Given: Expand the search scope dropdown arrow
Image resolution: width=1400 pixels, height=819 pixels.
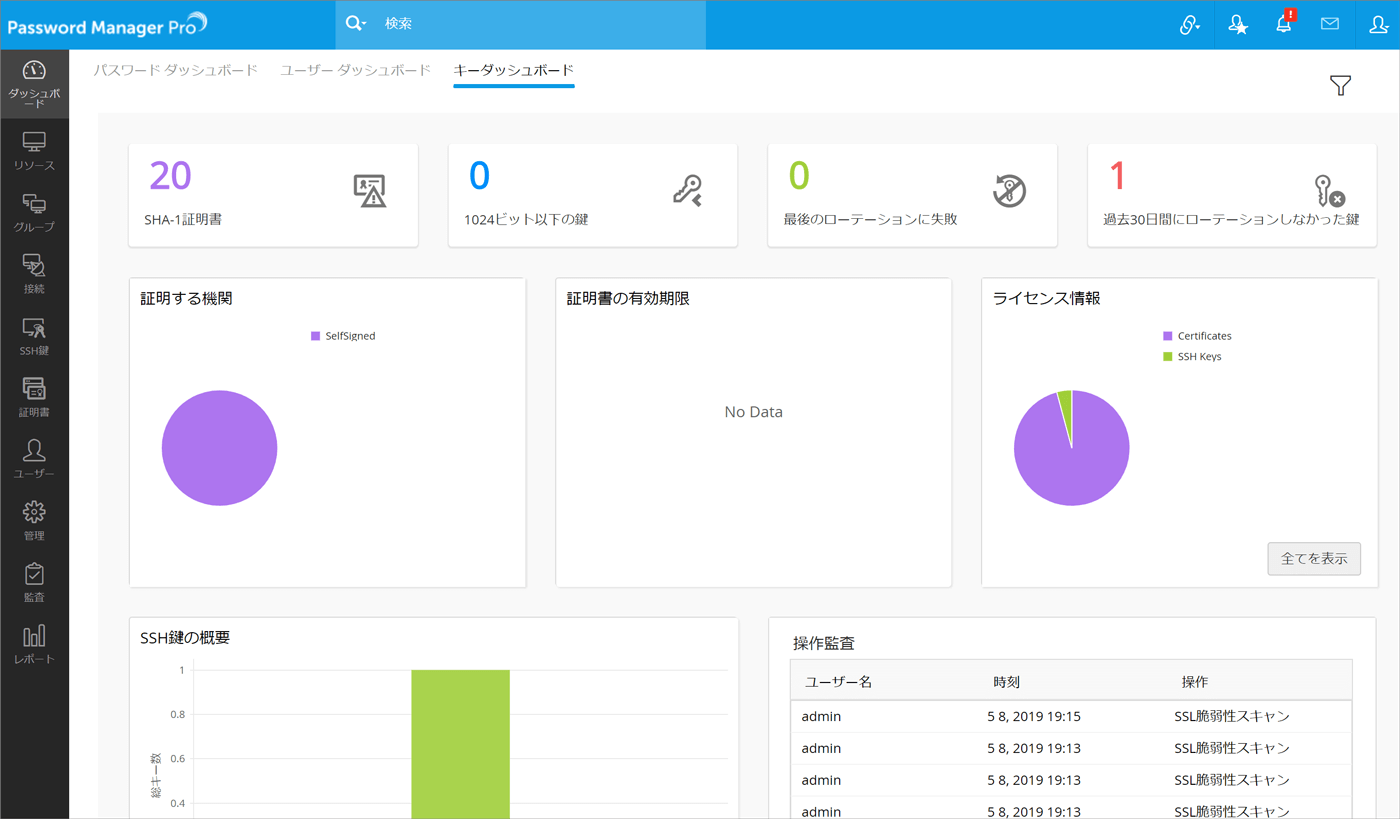Looking at the screenshot, I should pos(366,22).
